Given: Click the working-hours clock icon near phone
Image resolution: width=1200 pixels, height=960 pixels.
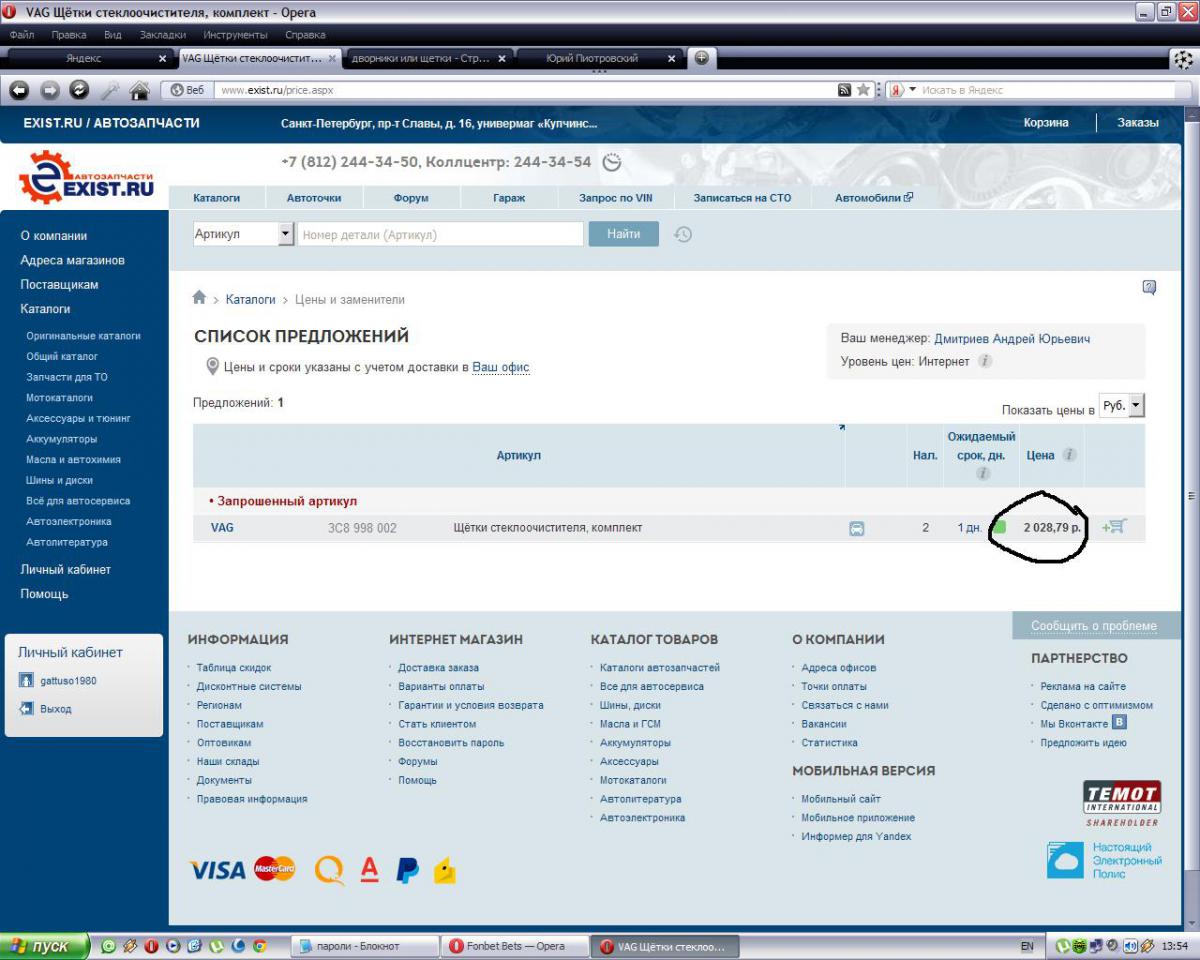Looking at the screenshot, I should point(613,162).
